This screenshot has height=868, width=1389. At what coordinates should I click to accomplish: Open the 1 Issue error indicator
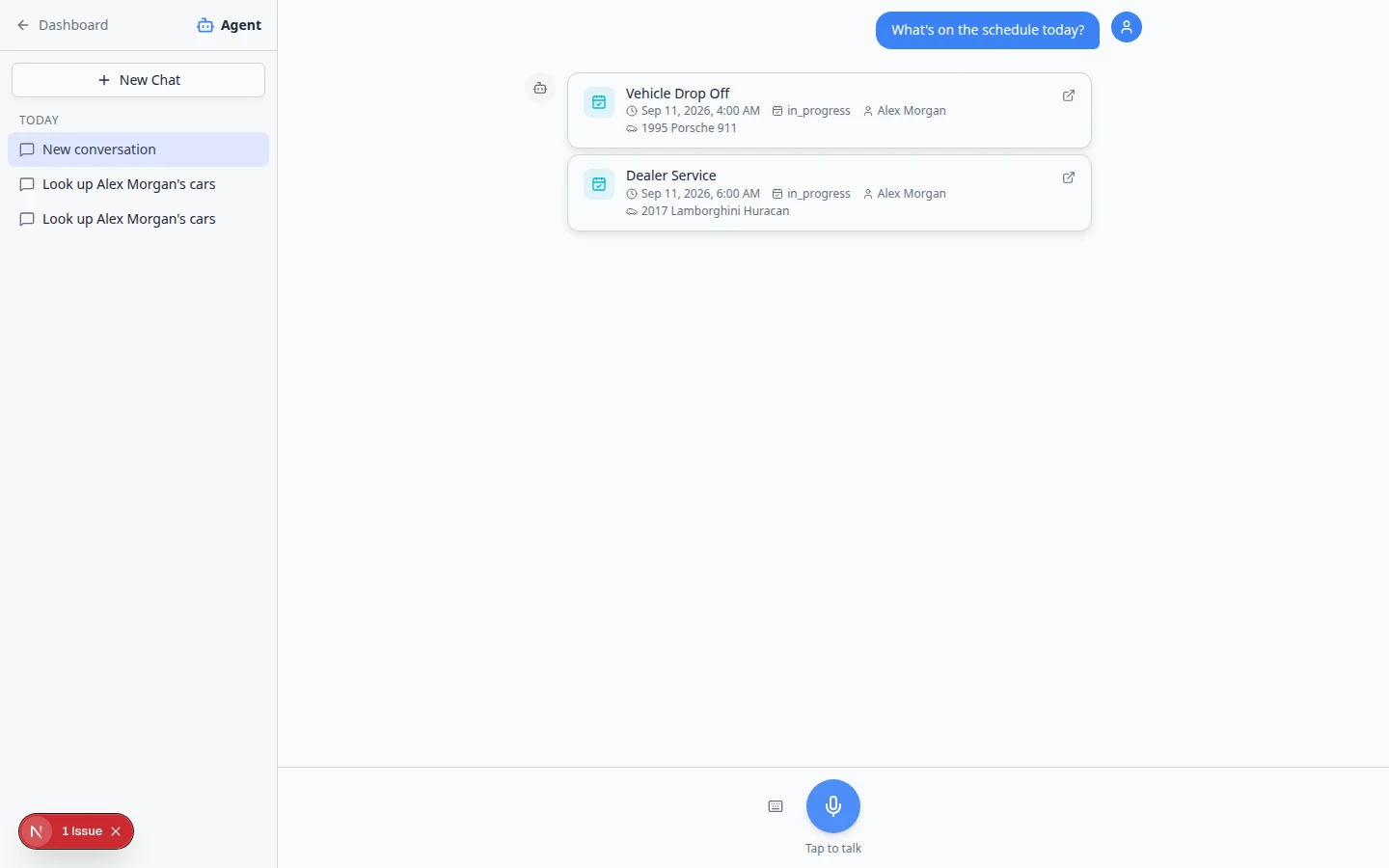[x=82, y=831]
